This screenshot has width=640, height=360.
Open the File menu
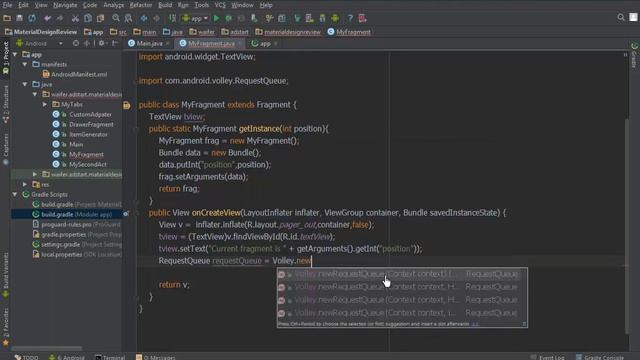[x=7, y=5]
